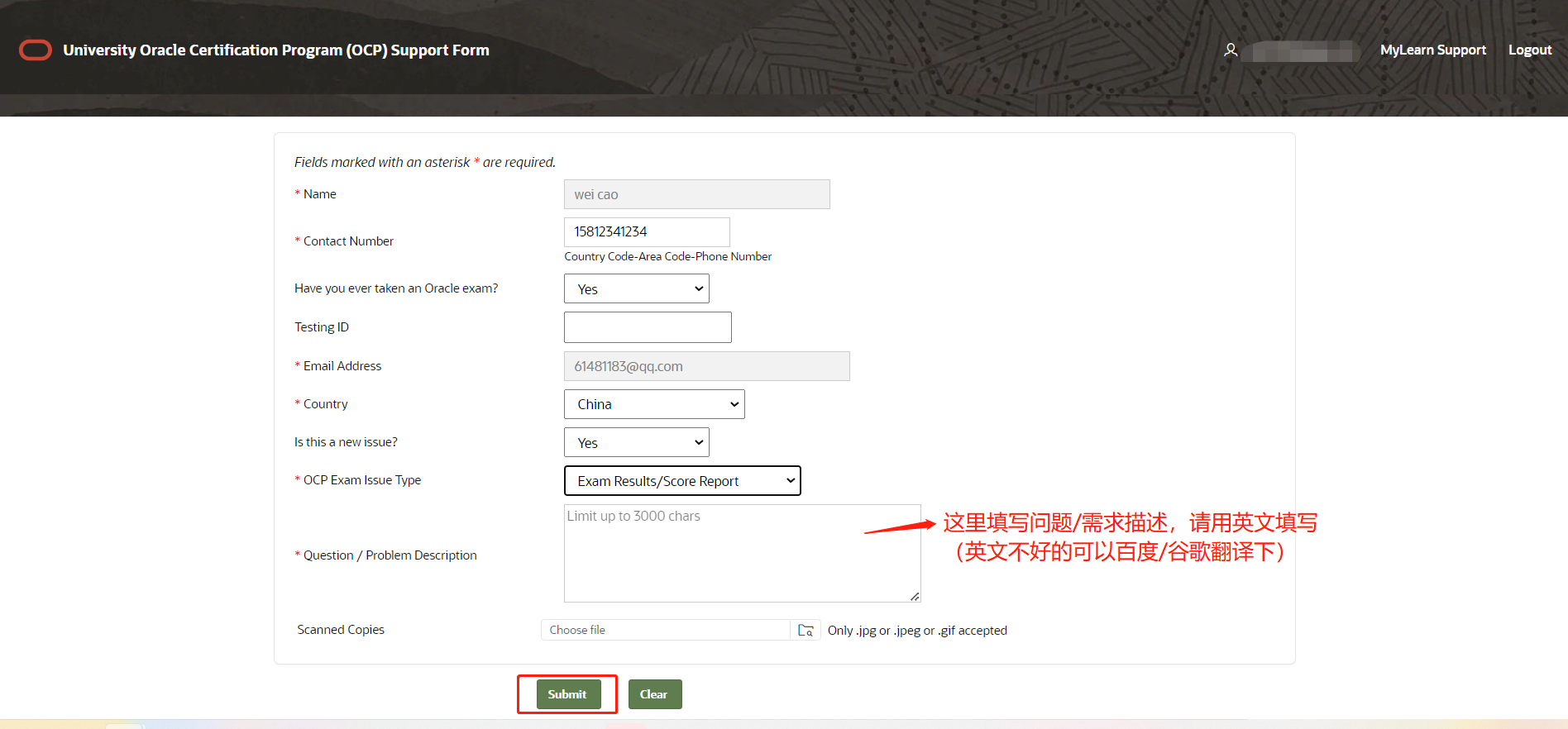Open the Country dropdown showing China
The height and width of the screenshot is (729, 1568).
[654, 404]
